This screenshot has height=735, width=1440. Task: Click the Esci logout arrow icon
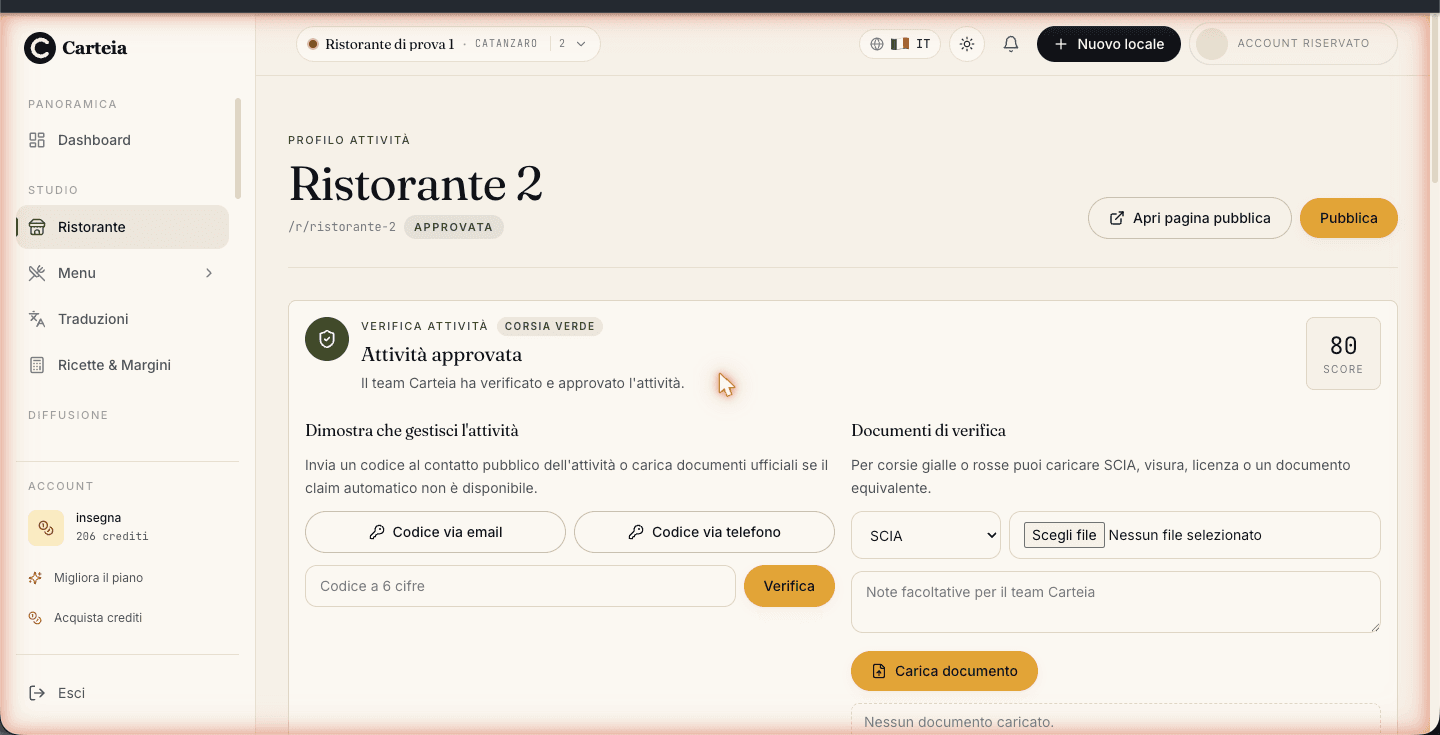37,693
